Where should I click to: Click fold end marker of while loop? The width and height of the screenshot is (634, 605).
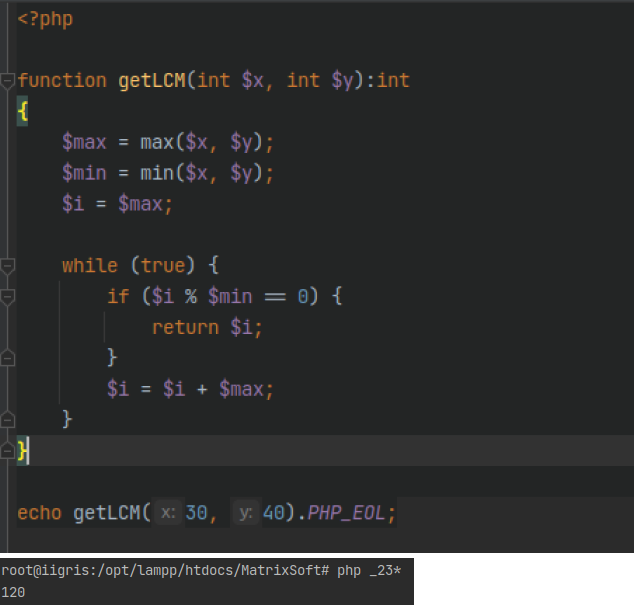tap(7, 420)
